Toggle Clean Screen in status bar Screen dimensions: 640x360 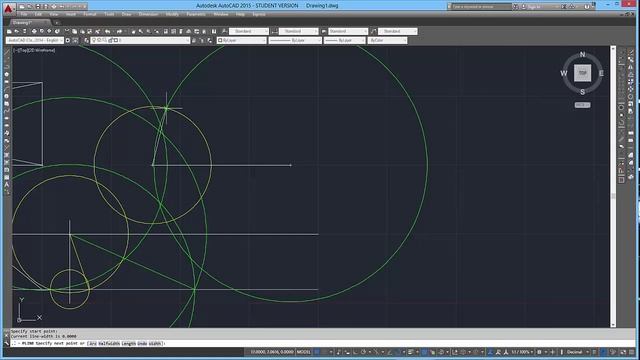tap(623, 352)
